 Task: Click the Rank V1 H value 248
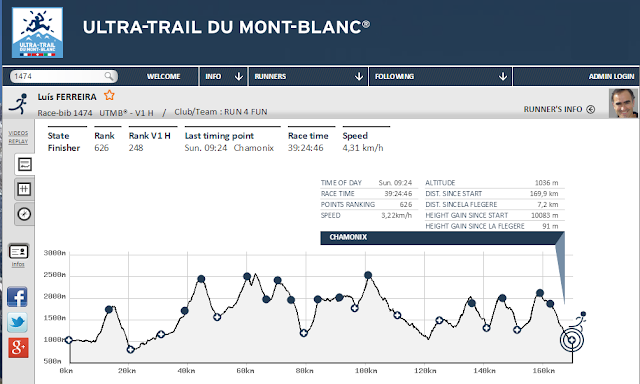click(136, 148)
